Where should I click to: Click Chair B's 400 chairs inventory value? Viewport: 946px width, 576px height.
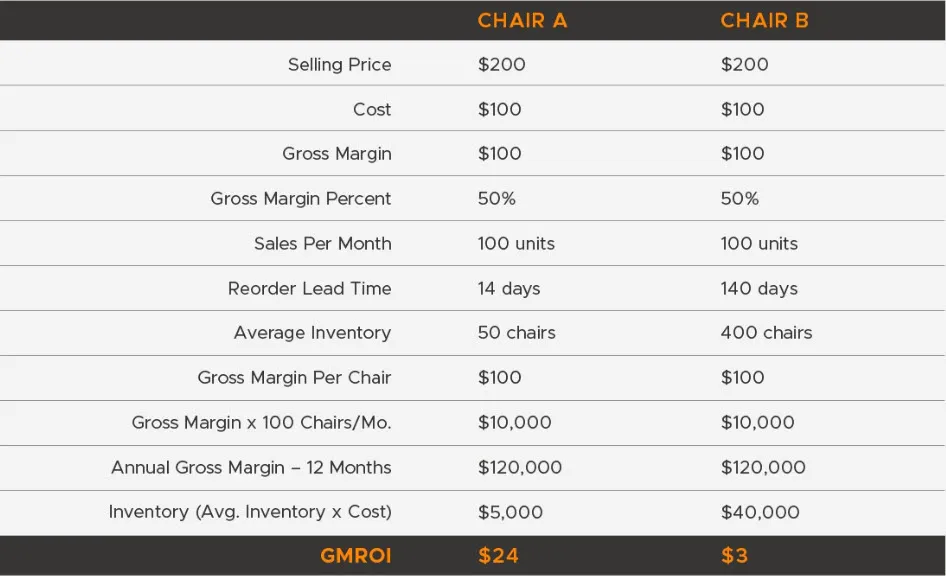[x=766, y=333]
